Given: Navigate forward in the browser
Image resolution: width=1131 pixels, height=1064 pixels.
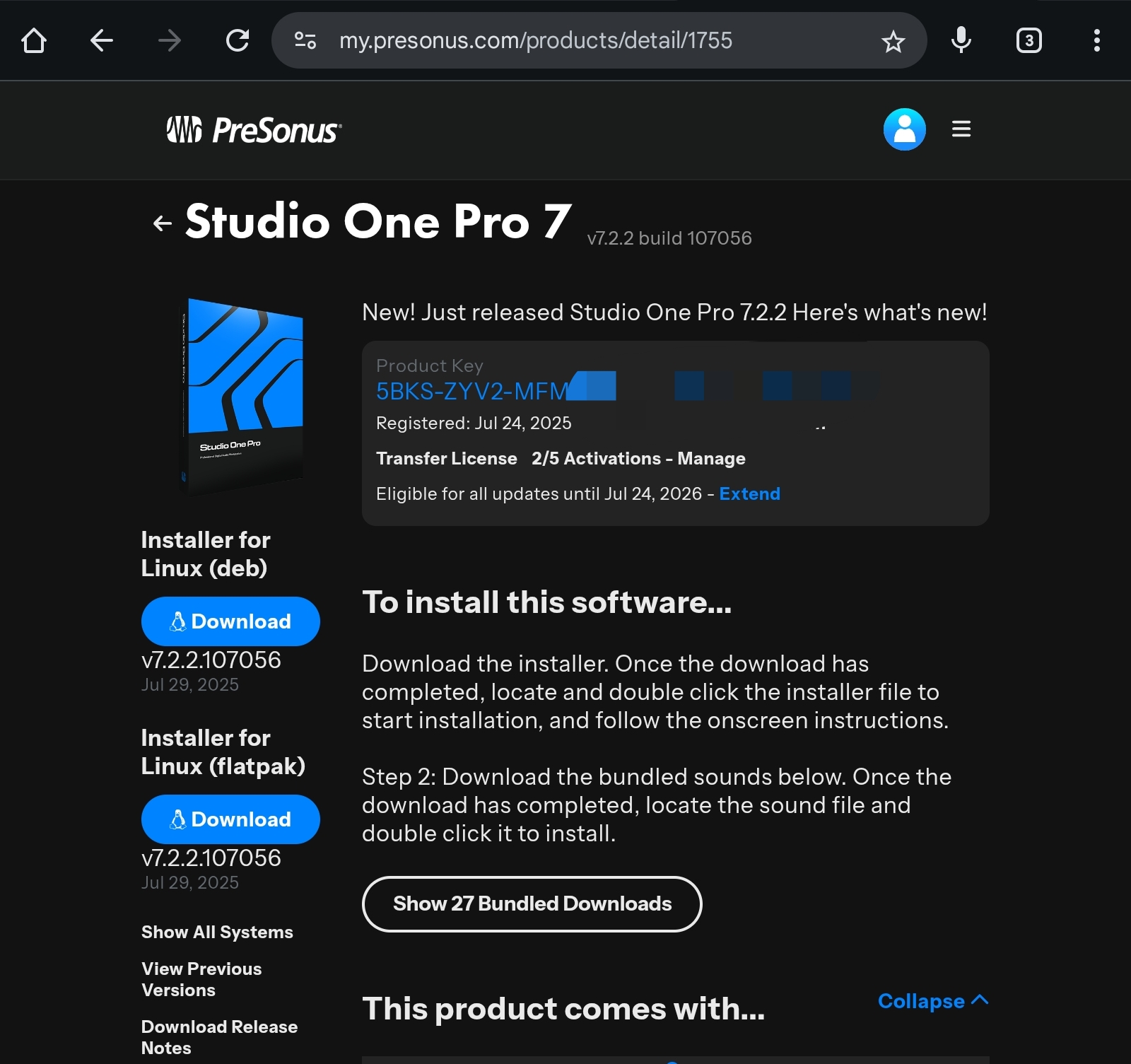Looking at the screenshot, I should click(170, 40).
